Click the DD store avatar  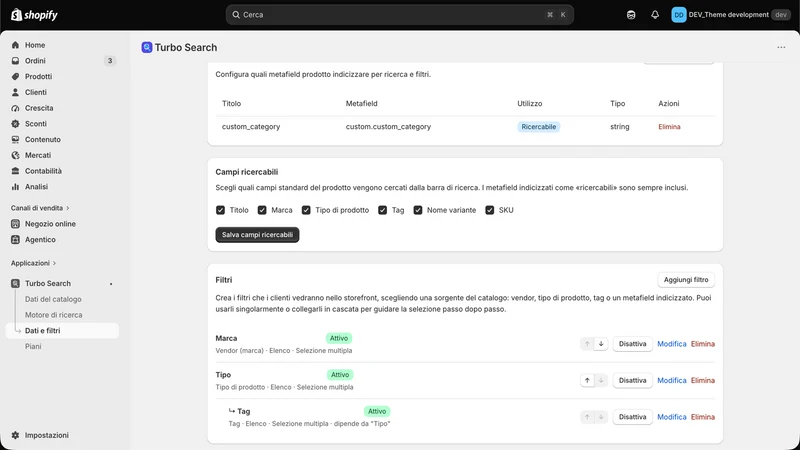point(679,15)
